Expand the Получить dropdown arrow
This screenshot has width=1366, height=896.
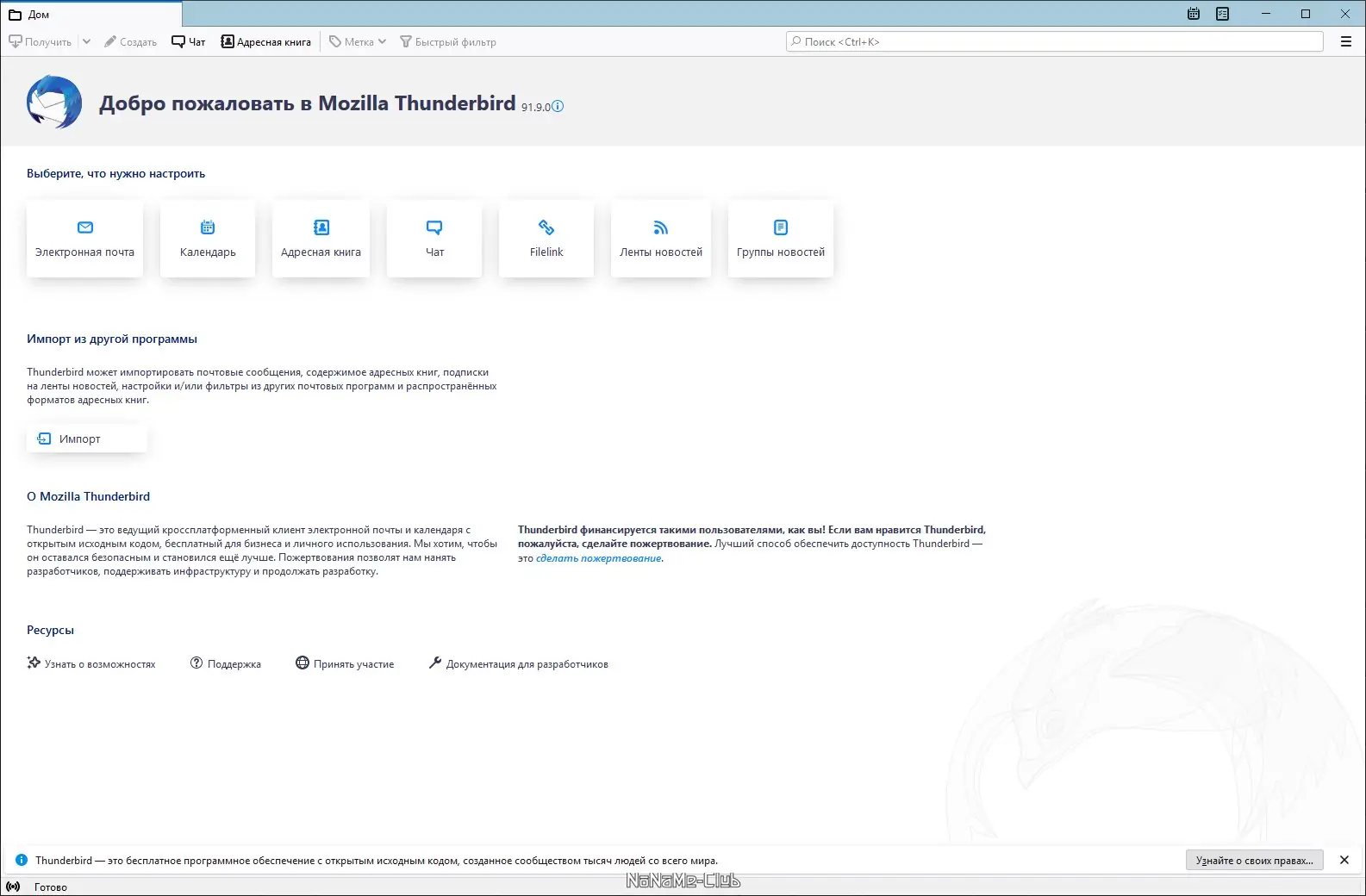pos(86,41)
